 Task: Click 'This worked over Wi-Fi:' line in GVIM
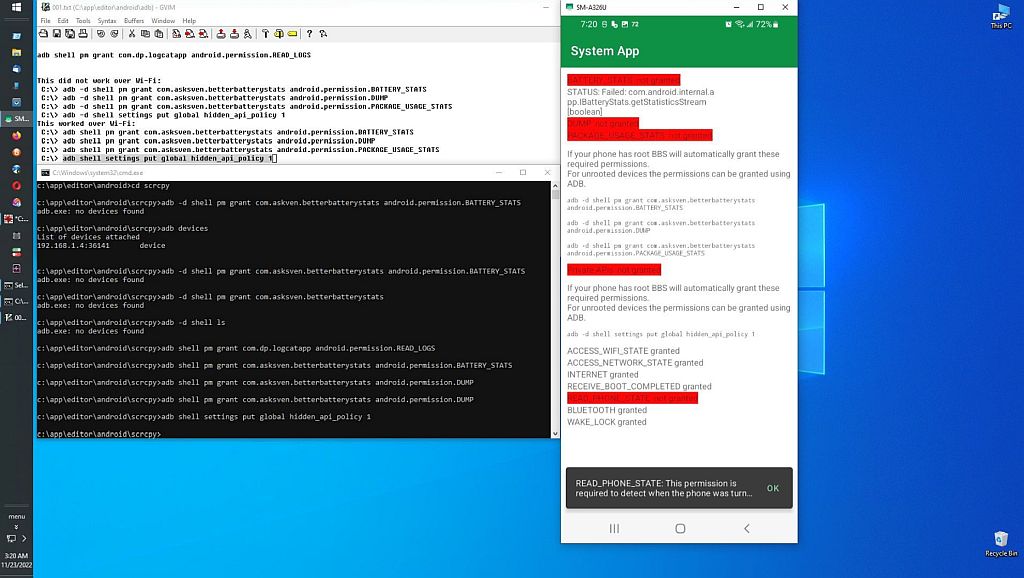click(x=86, y=123)
